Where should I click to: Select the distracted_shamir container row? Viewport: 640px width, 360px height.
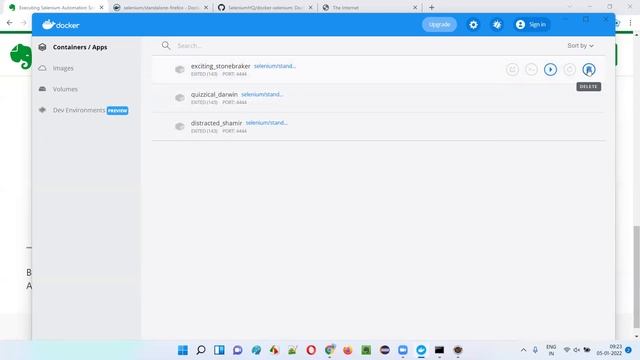378,127
